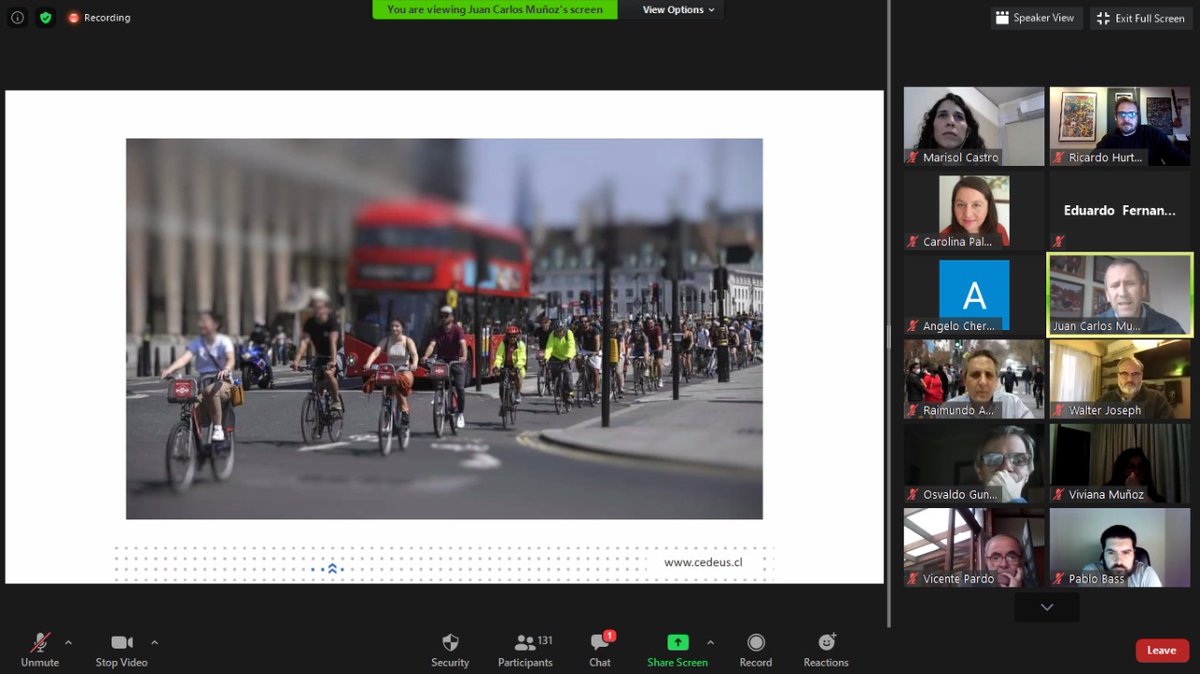Select Walter Joseph's video tile
Image resolution: width=1200 pixels, height=674 pixels.
(1120, 379)
